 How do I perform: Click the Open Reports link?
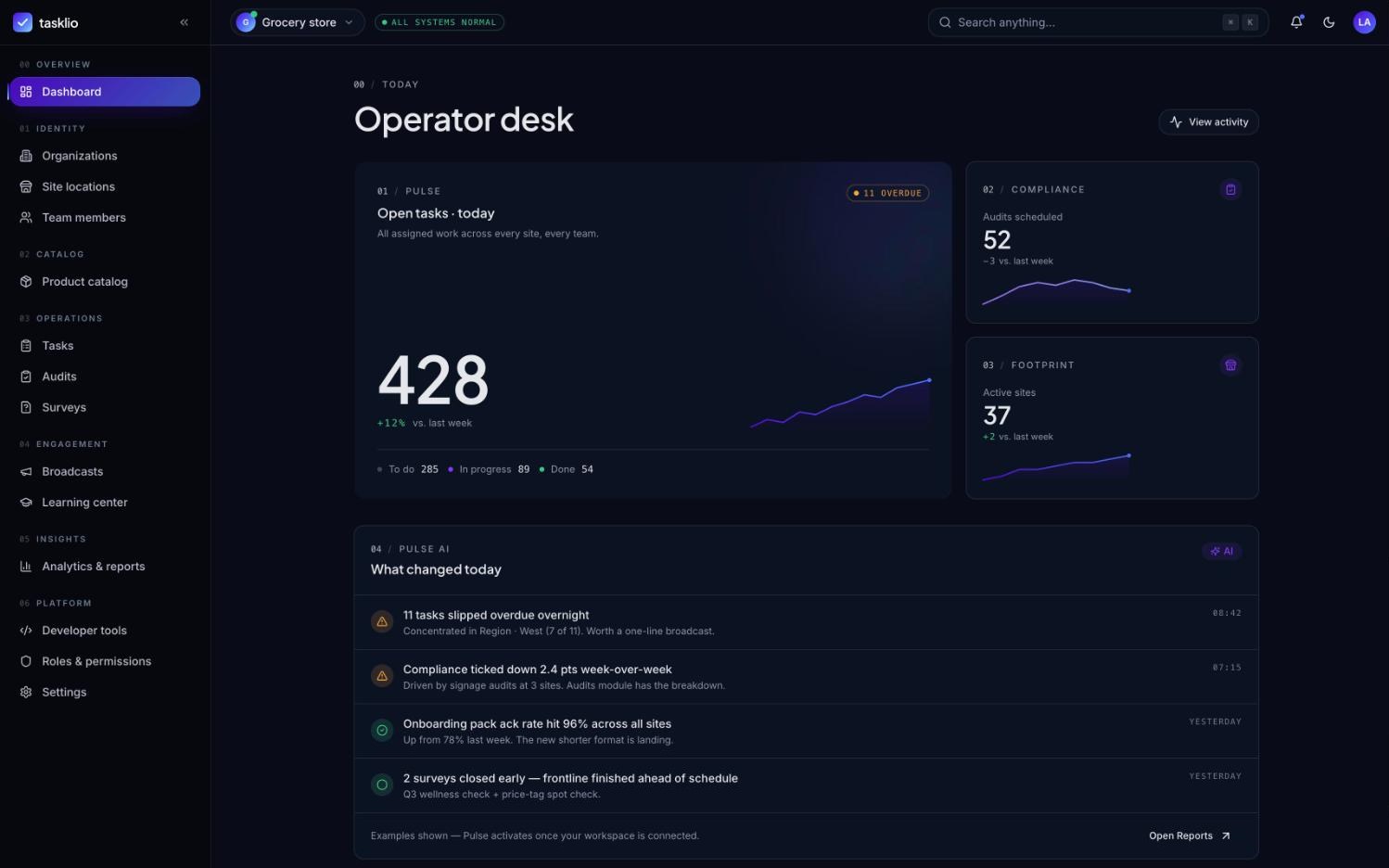pos(1190,836)
